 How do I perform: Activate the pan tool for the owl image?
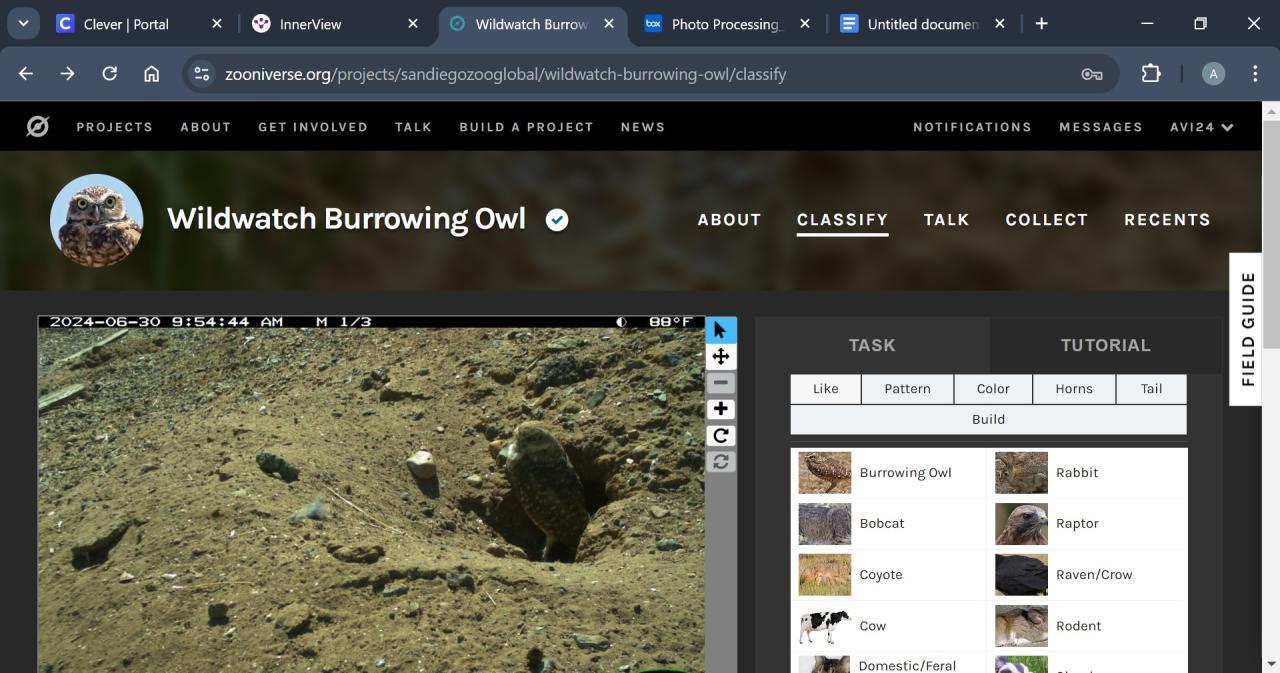click(x=720, y=356)
